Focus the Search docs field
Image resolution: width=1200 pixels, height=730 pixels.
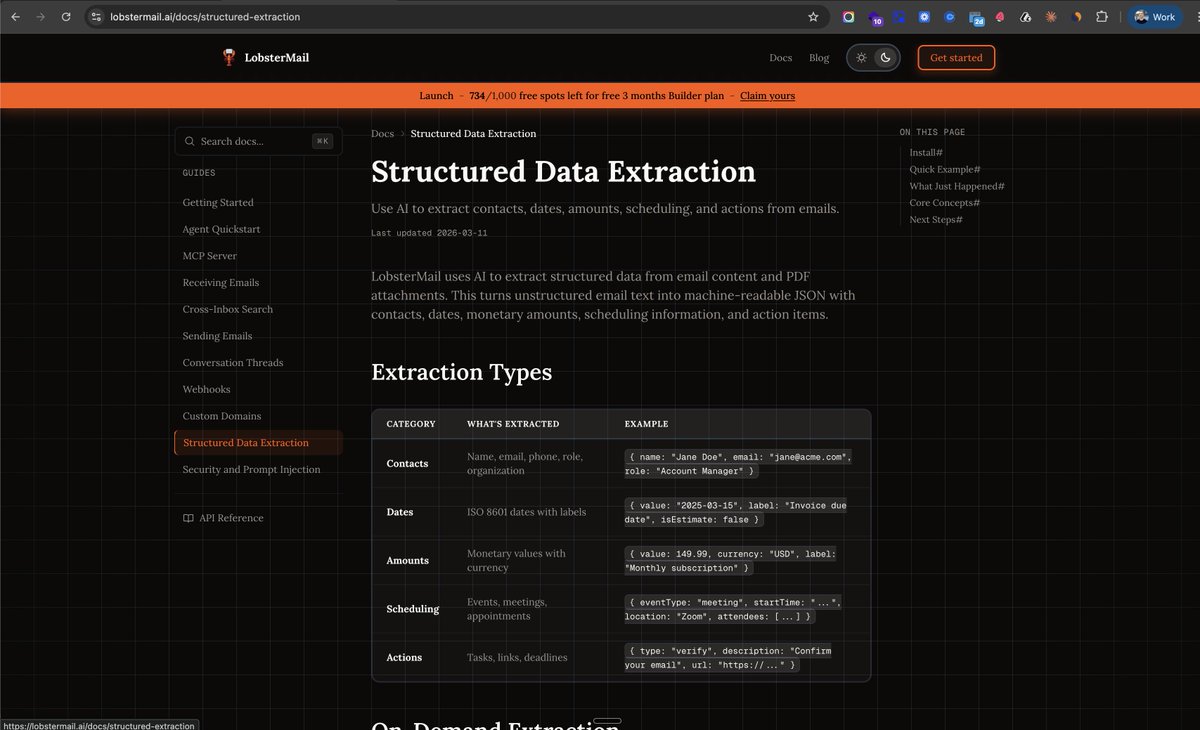[258, 141]
